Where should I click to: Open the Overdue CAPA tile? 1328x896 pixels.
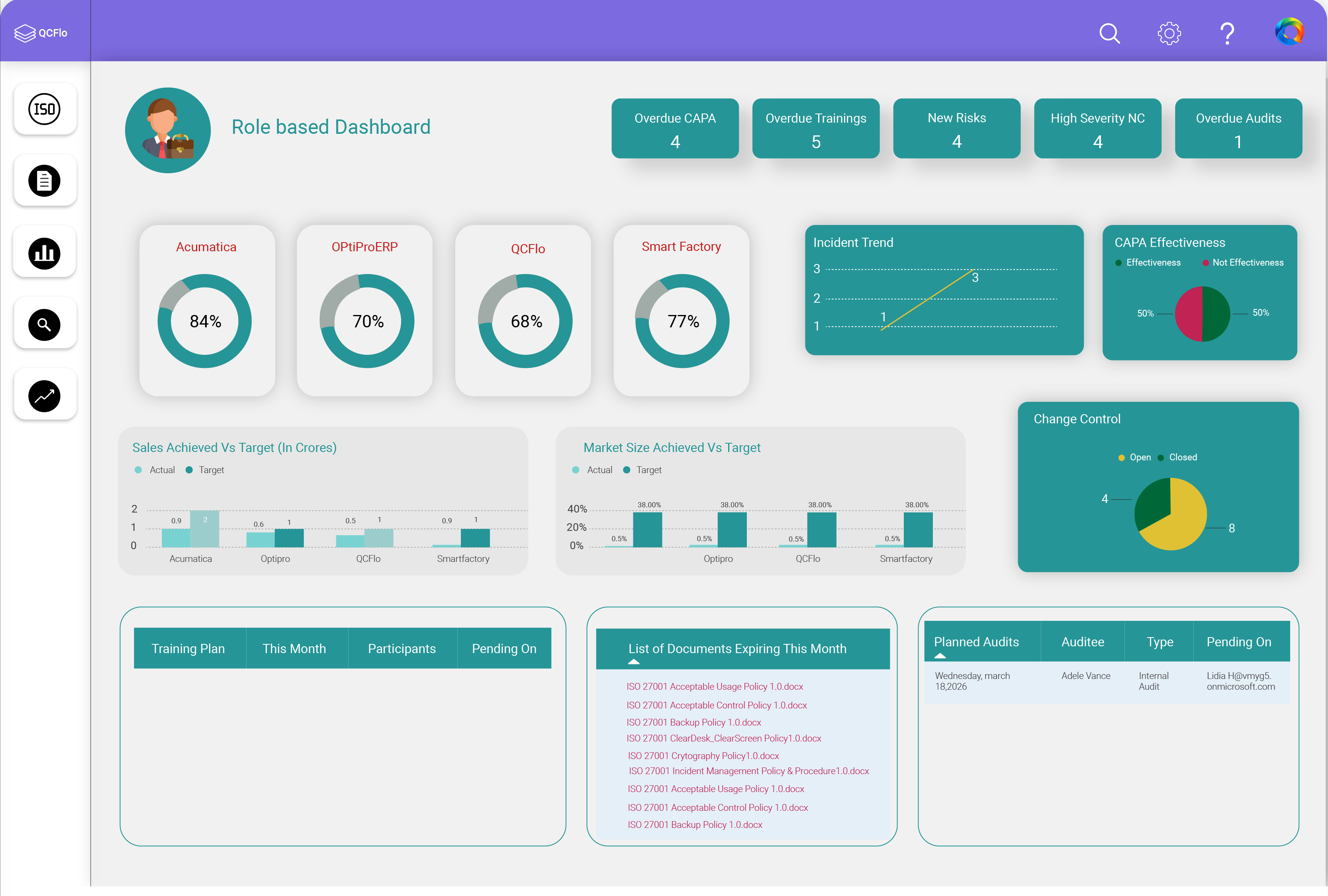675,129
